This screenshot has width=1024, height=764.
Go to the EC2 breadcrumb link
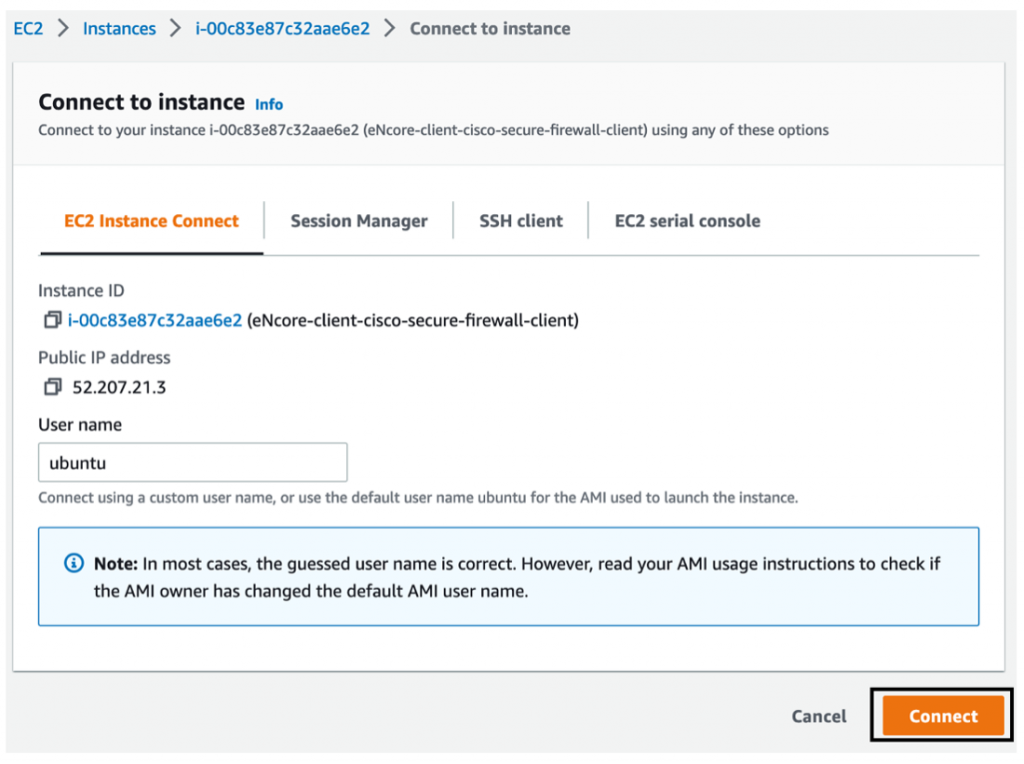[28, 29]
